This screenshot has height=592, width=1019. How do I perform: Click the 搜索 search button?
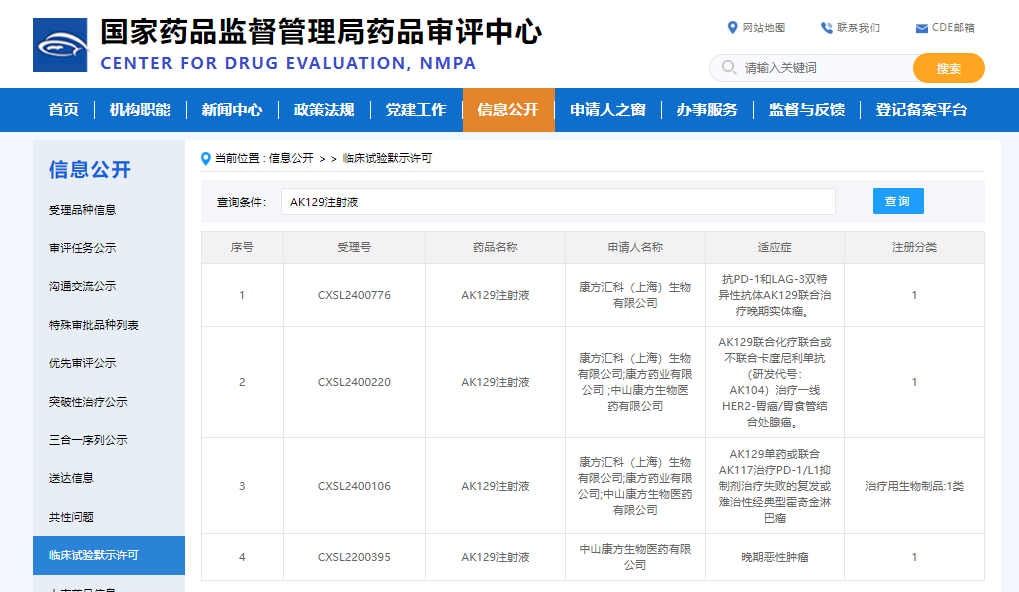point(947,68)
